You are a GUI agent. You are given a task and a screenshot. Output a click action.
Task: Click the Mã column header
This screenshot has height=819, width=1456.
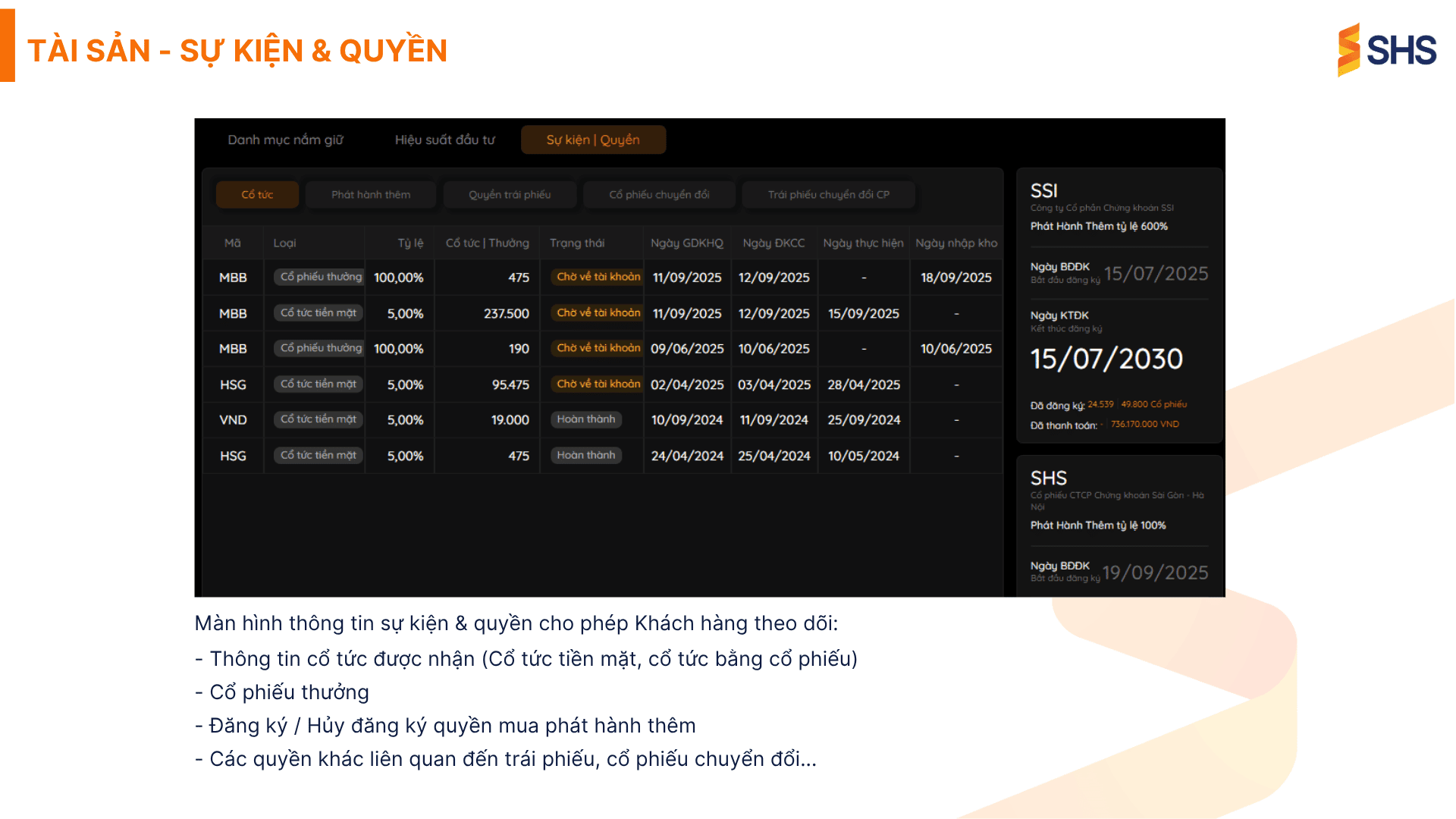(233, 243)
